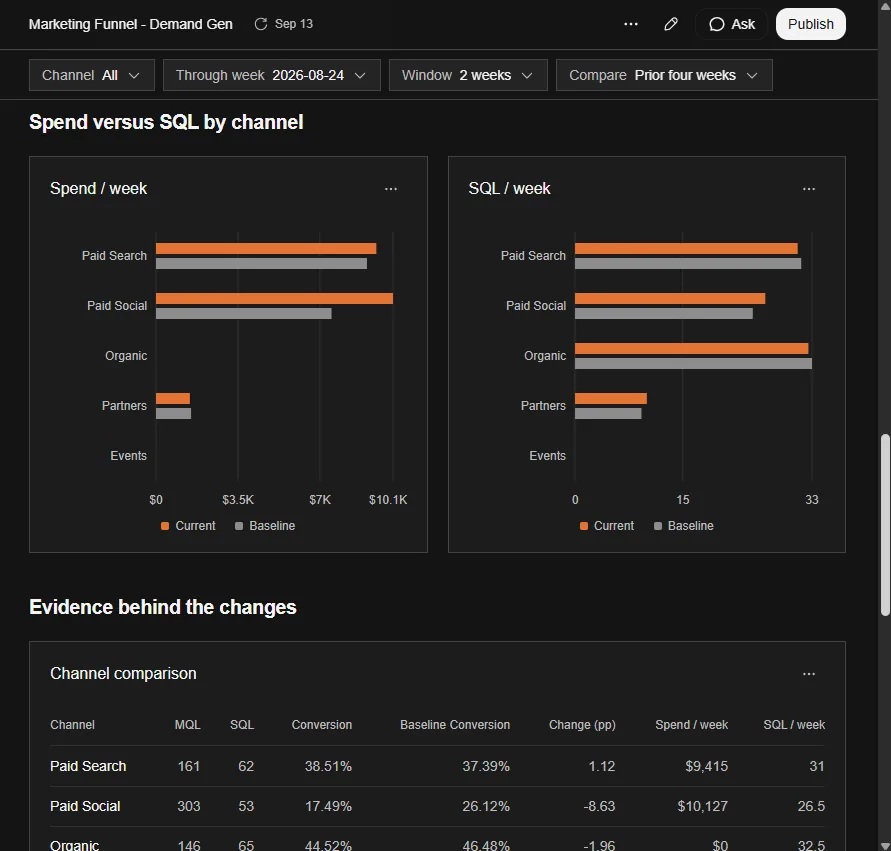Image resolution: width=891 pixels, height=851 pixels.
Task: Click the Marketing Funnel - Demand Gen title
Action: pyautogui.click(x=131, y=24)
